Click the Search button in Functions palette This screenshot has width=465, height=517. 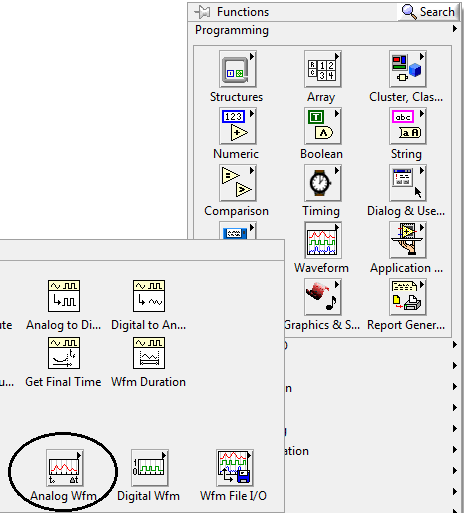click(428, 12)
